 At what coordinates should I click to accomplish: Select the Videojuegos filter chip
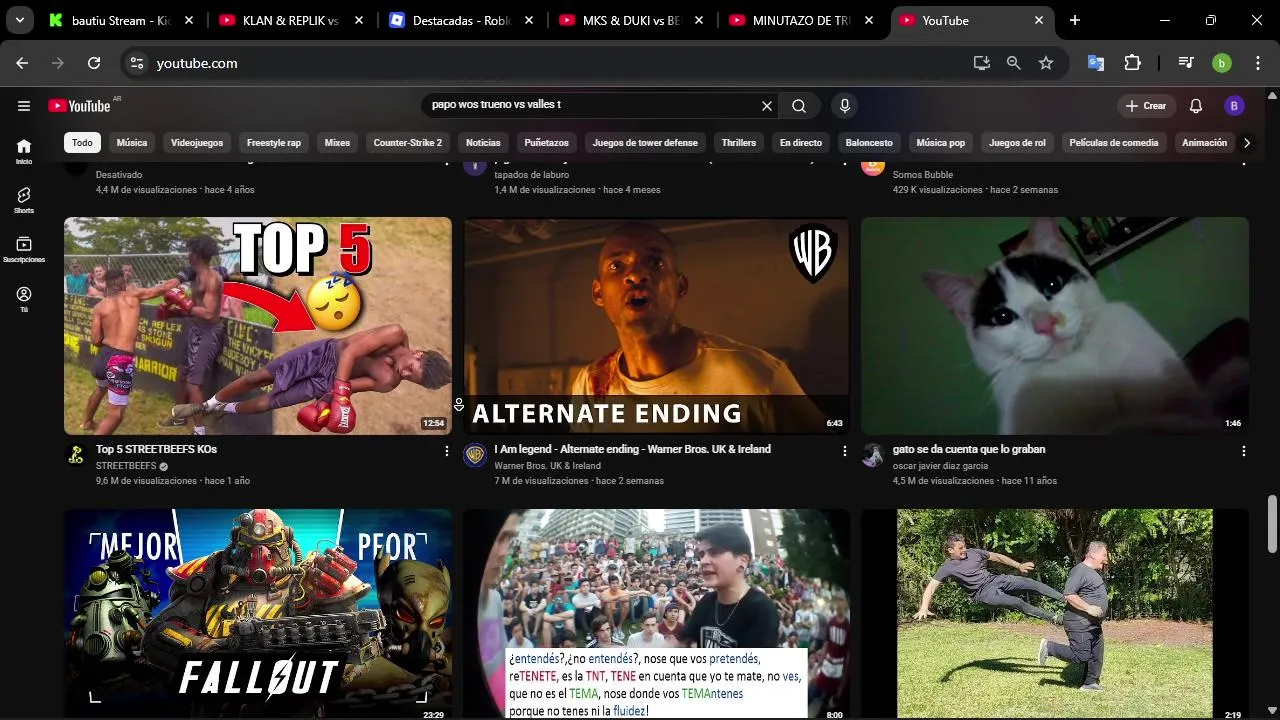point(197,143)
